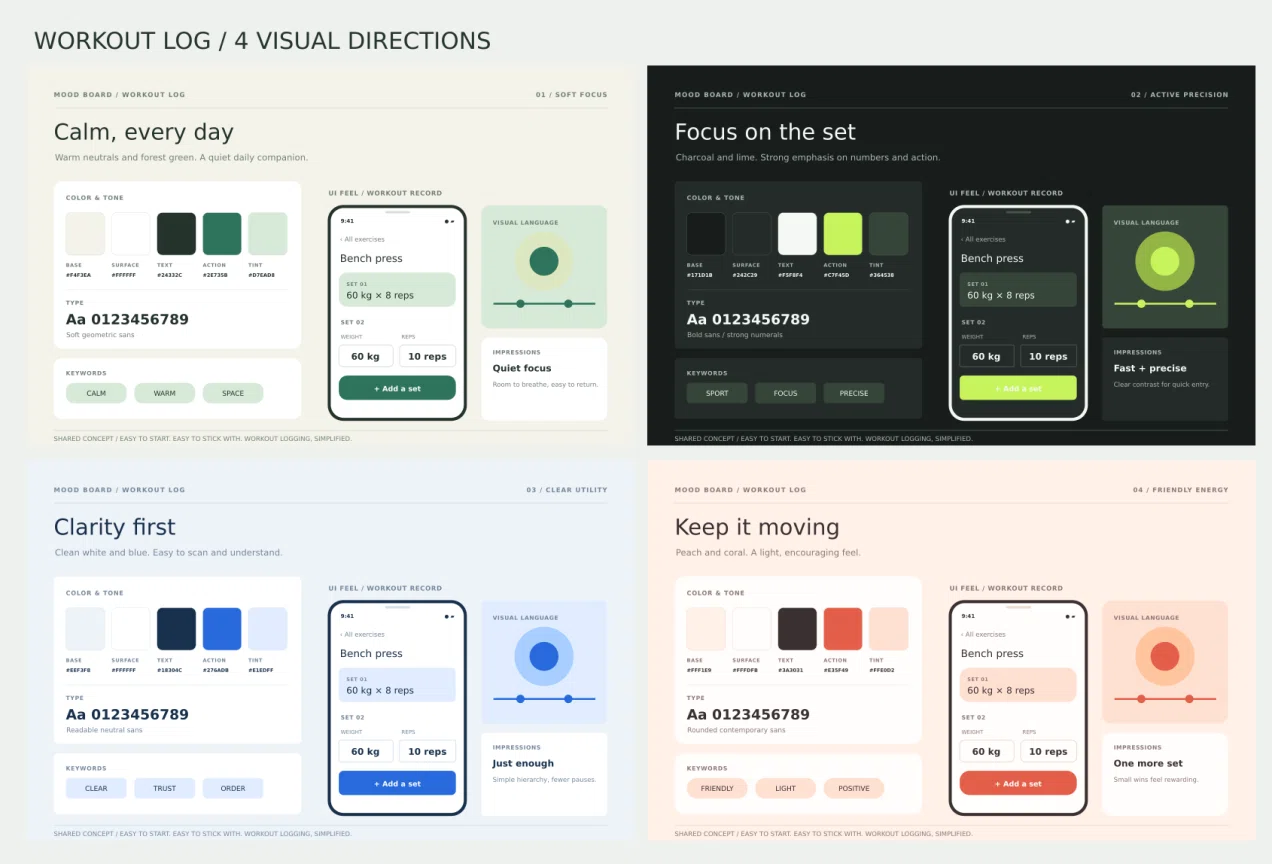Image resolution: width=1272 pixels, height=864 pixels.
Task: Pick the navy #18304C text swatch
Action: pos(176,629)
